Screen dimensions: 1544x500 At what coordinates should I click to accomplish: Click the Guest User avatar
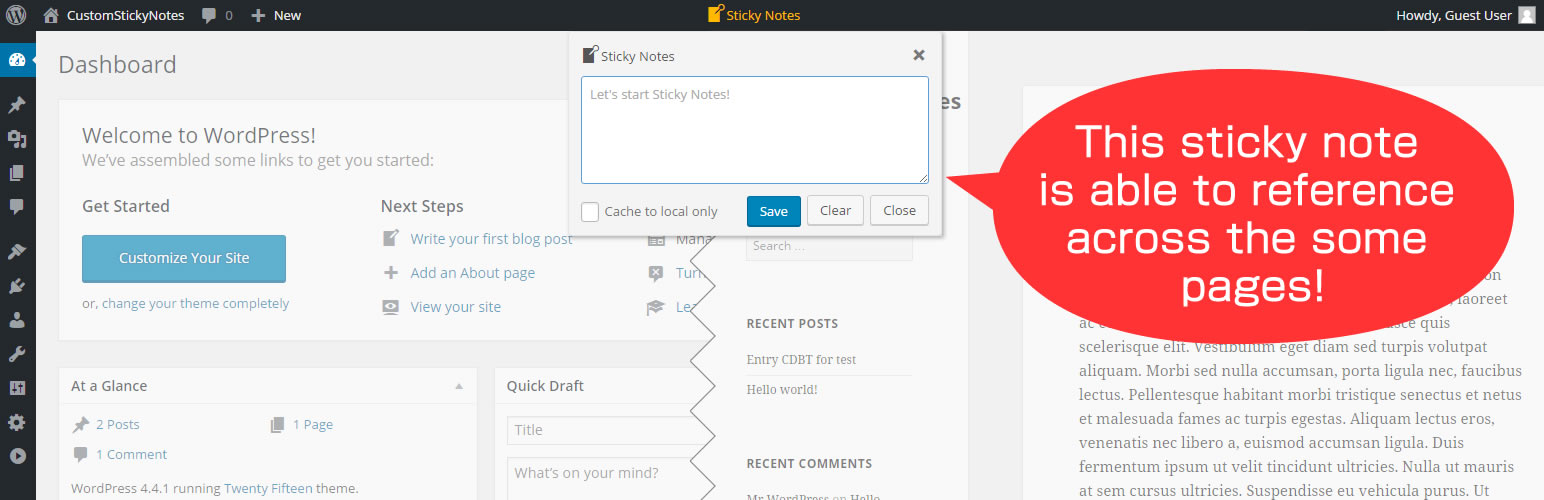[1526, 15]
